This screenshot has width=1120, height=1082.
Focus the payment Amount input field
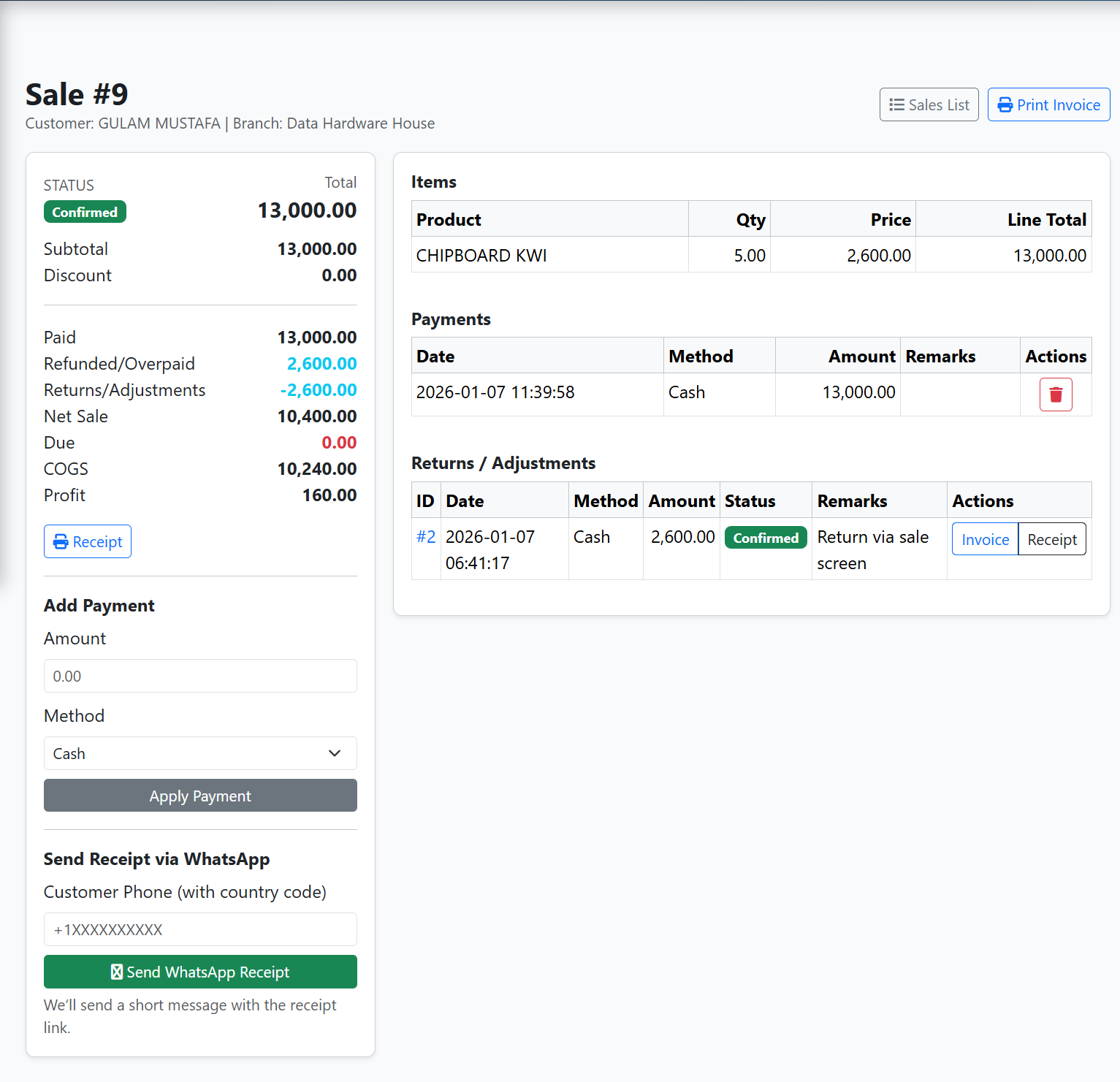199,676
